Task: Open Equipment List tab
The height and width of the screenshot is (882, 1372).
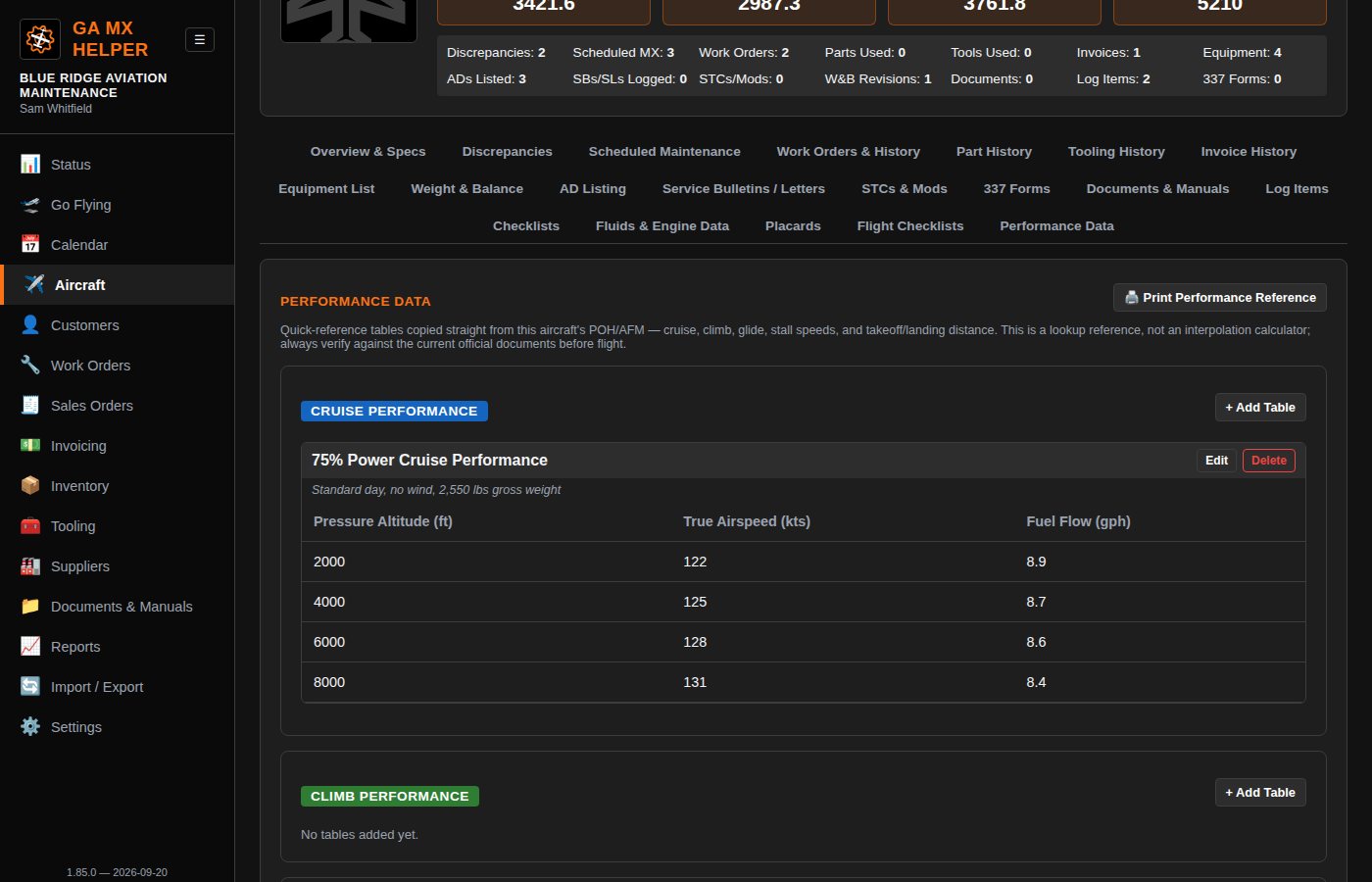Action: 326,188
